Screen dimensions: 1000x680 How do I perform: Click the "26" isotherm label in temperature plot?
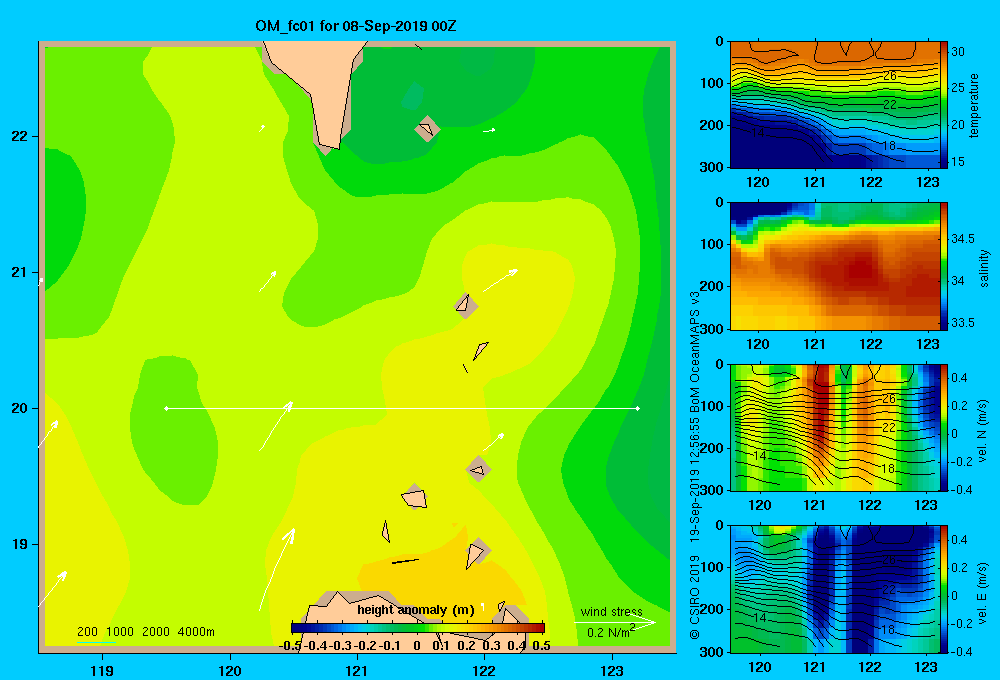tap(890, 76)
